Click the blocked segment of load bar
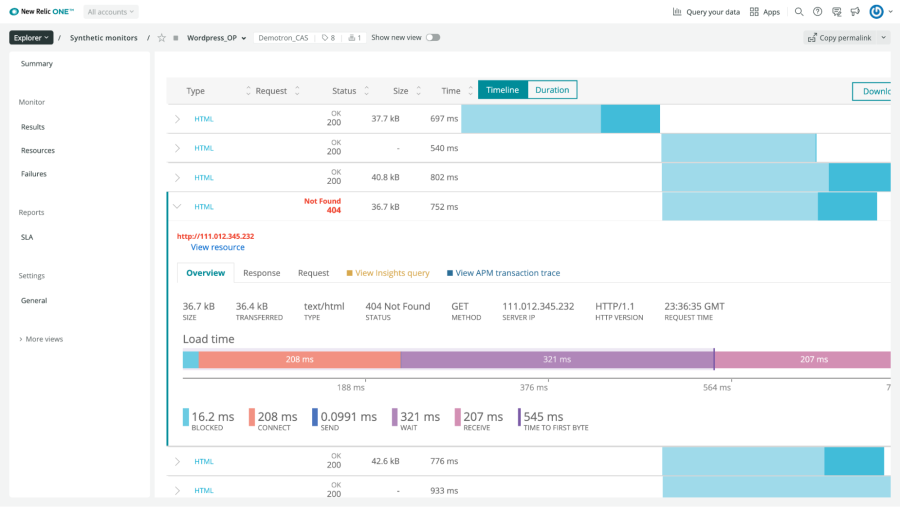This screenshot has width=900, height=507. 191,359
